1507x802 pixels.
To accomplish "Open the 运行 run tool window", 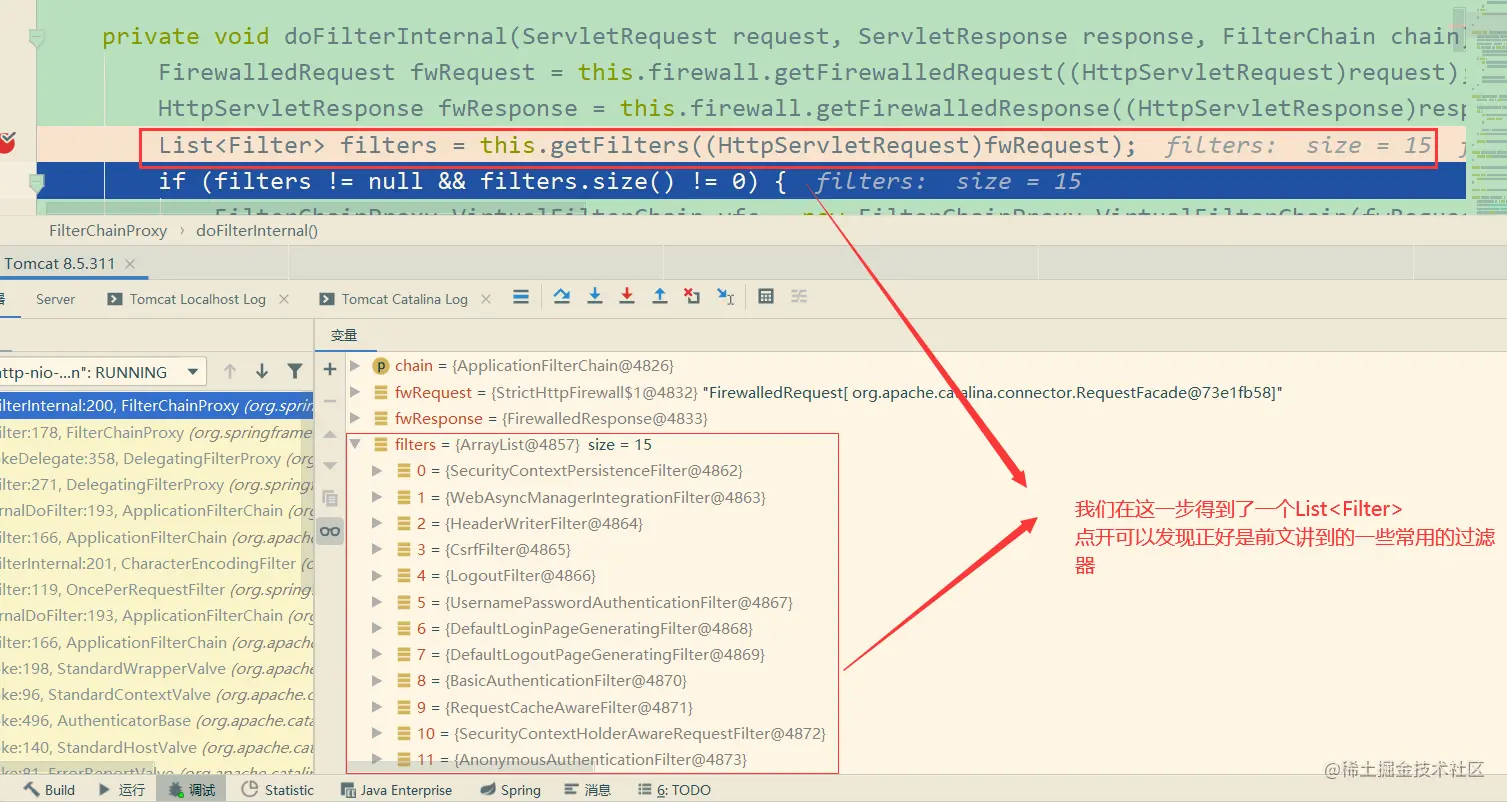I will pyautogui.click(x=121, y=790).
